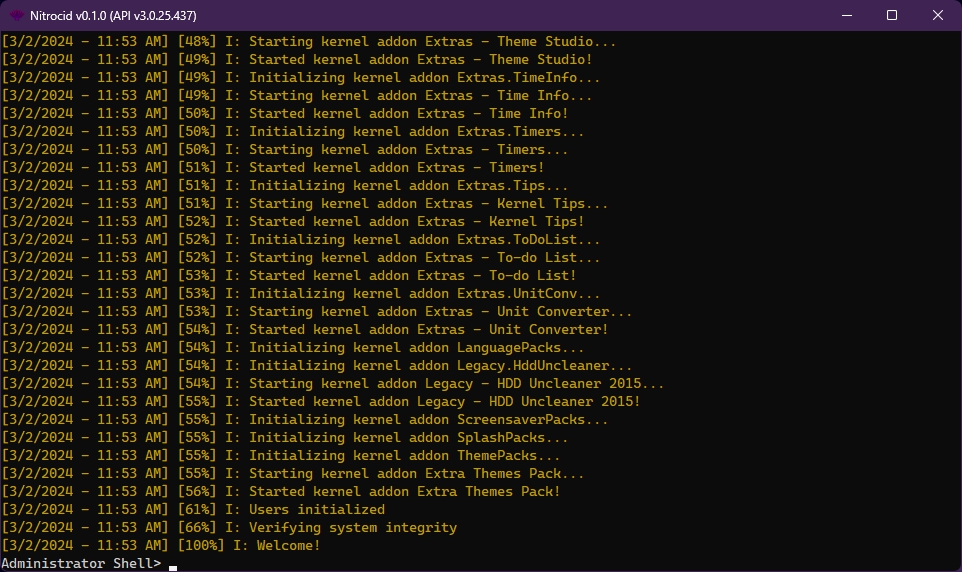962x572 pixels.
Task: Minimize the Nitrocid window
Action: (845, 15)
